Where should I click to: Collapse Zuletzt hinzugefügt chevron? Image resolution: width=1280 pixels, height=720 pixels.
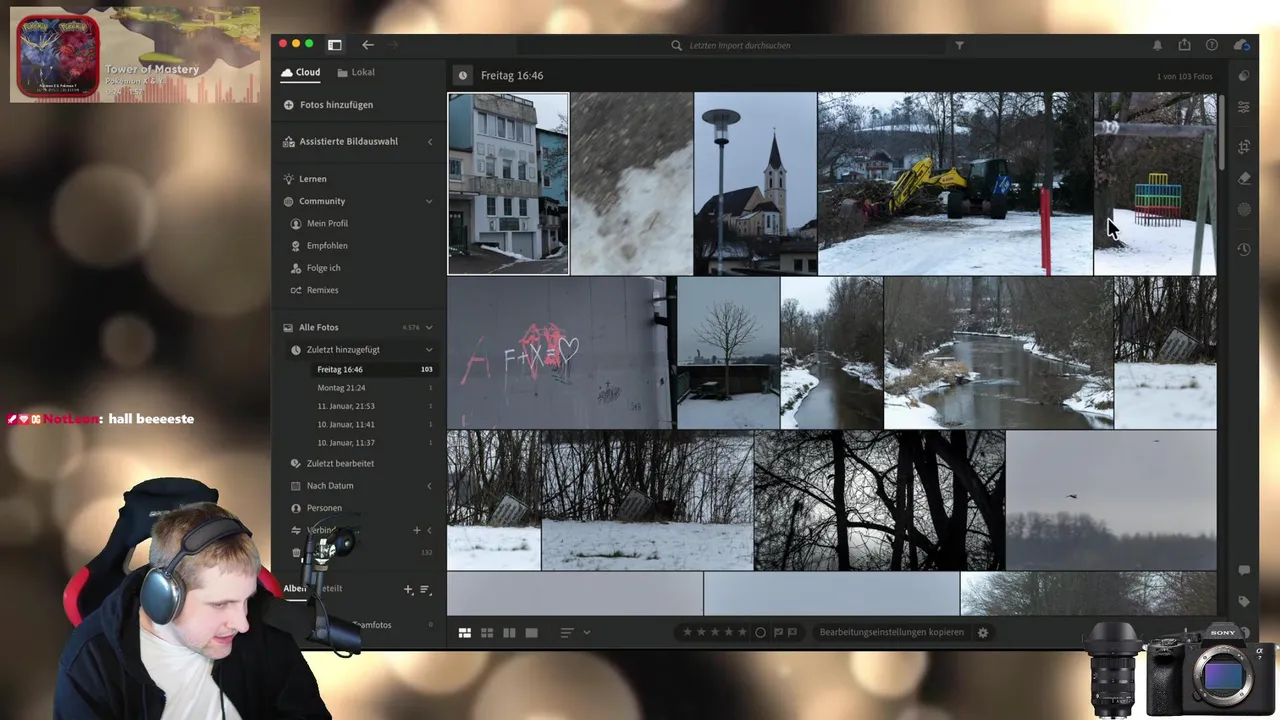coord(429,350)
